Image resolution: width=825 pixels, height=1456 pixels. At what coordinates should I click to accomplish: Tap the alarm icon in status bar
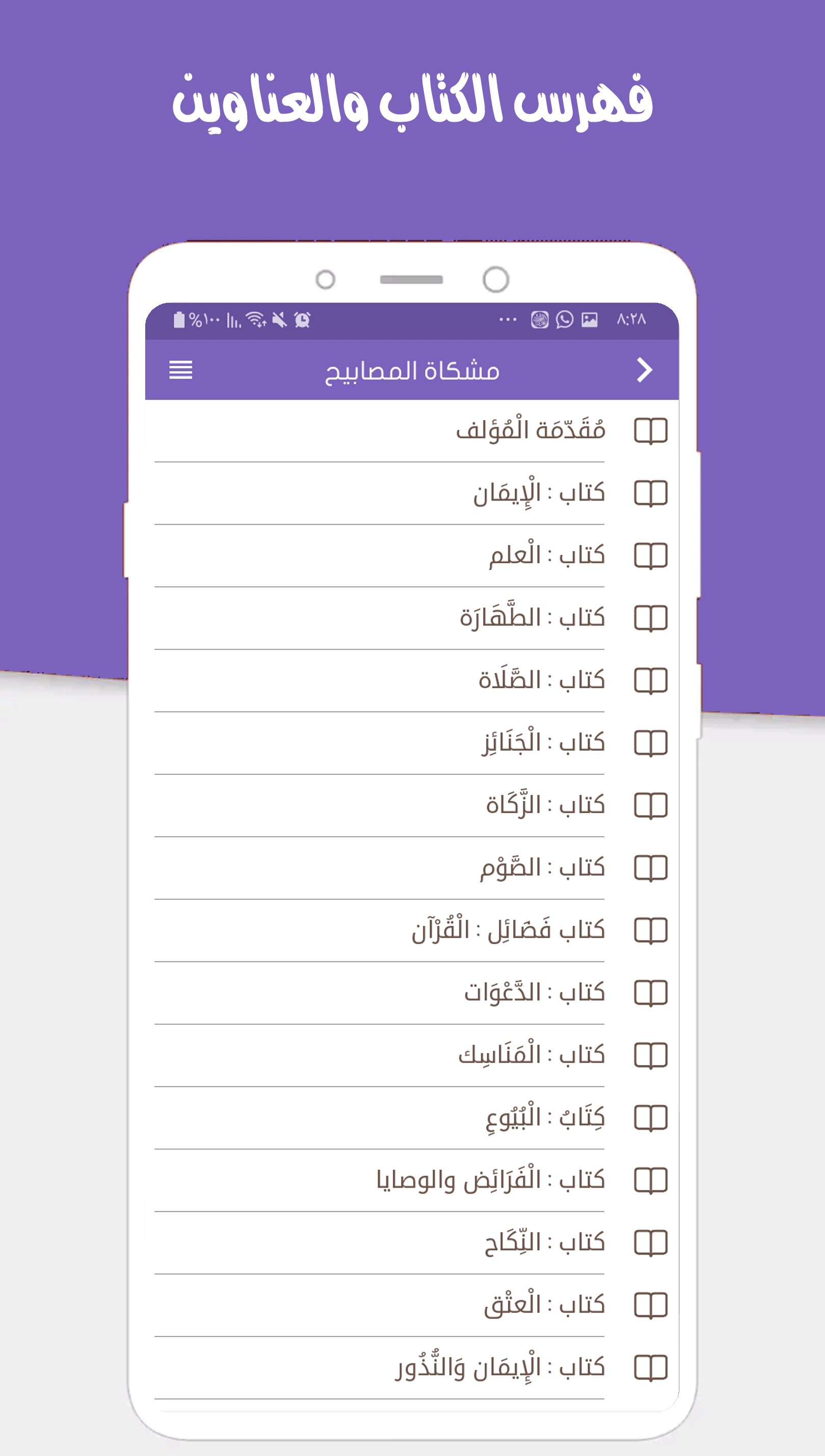pos(303,320)
